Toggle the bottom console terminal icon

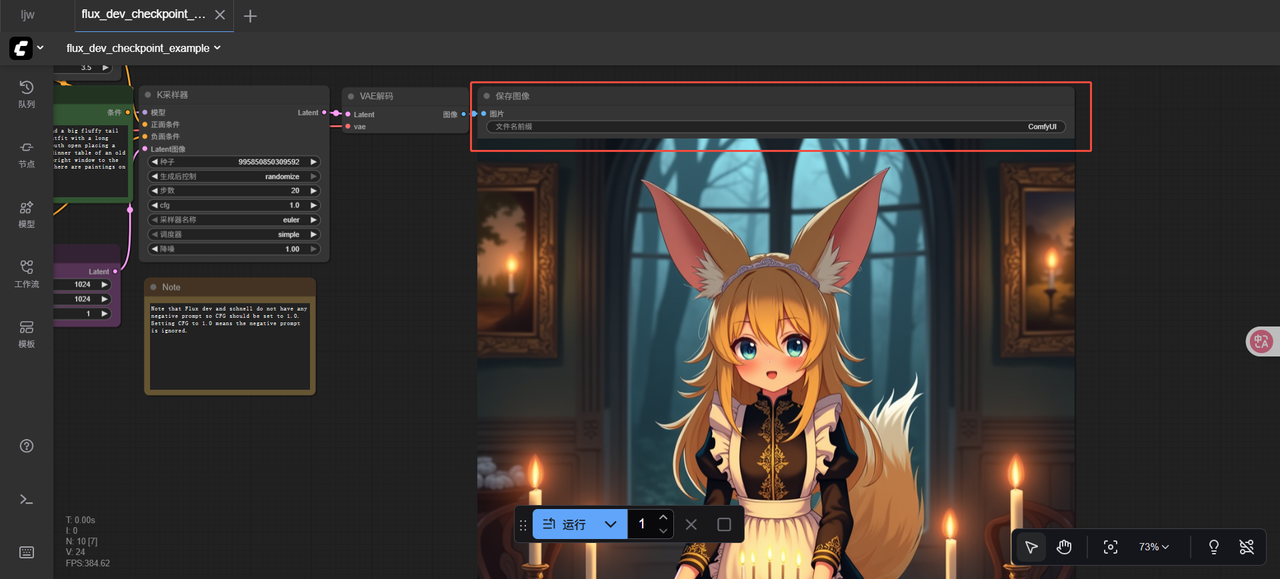pos(27,499)
